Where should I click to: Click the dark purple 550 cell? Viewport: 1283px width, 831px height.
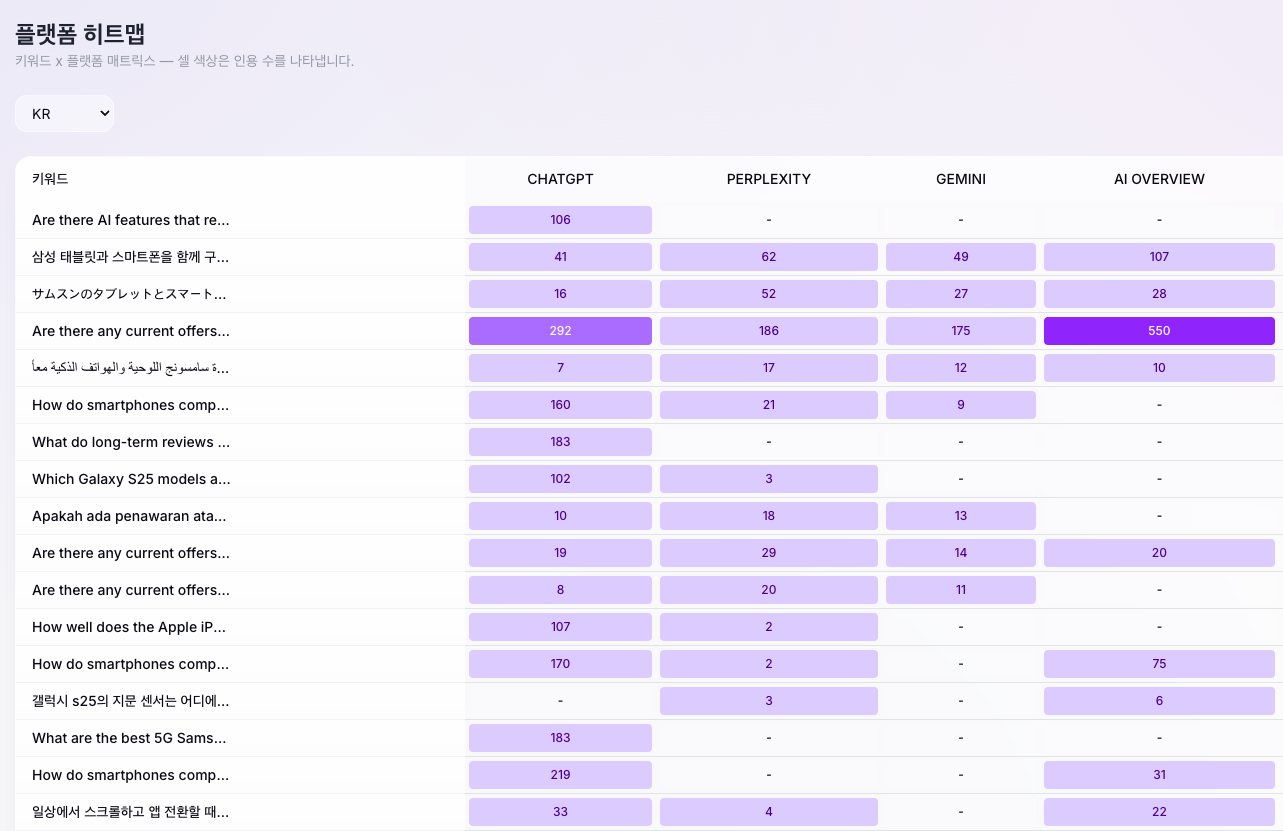pos(1159,331)
